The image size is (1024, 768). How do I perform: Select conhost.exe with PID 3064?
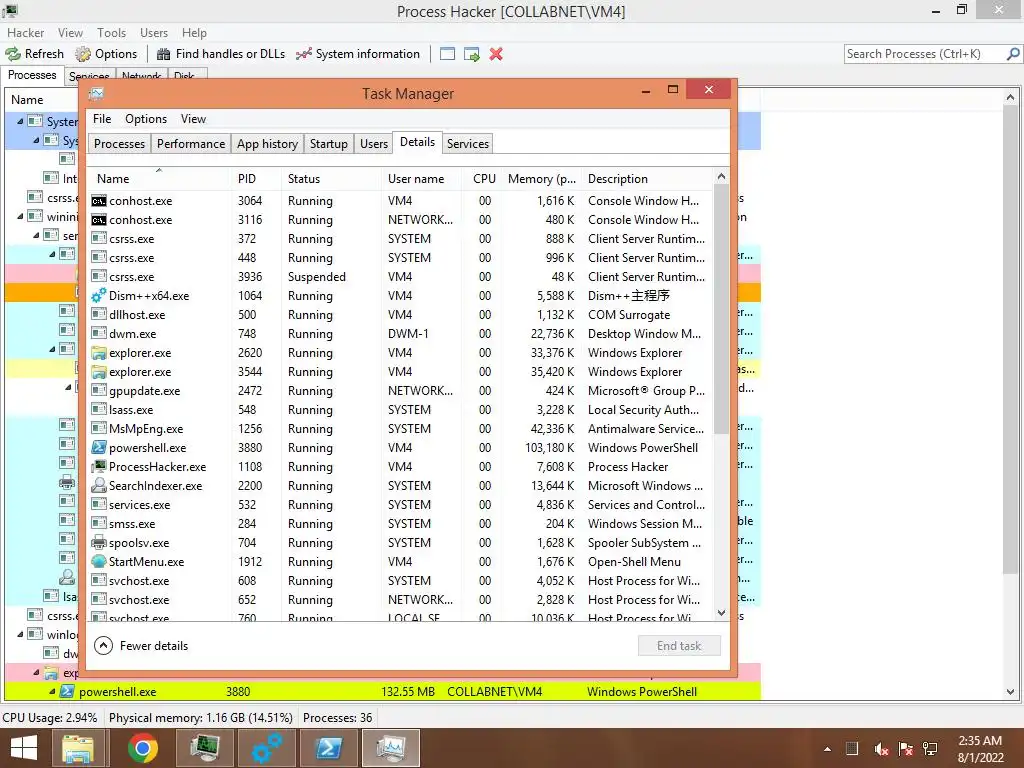pyautogui.click(x=400, y=200)
